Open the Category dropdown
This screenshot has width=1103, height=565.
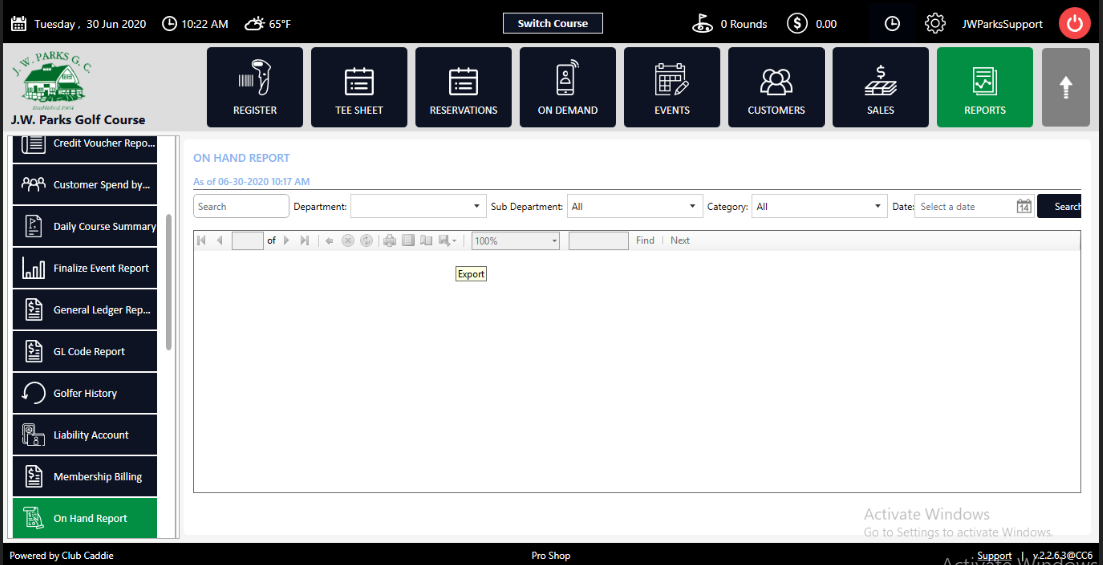819,207
